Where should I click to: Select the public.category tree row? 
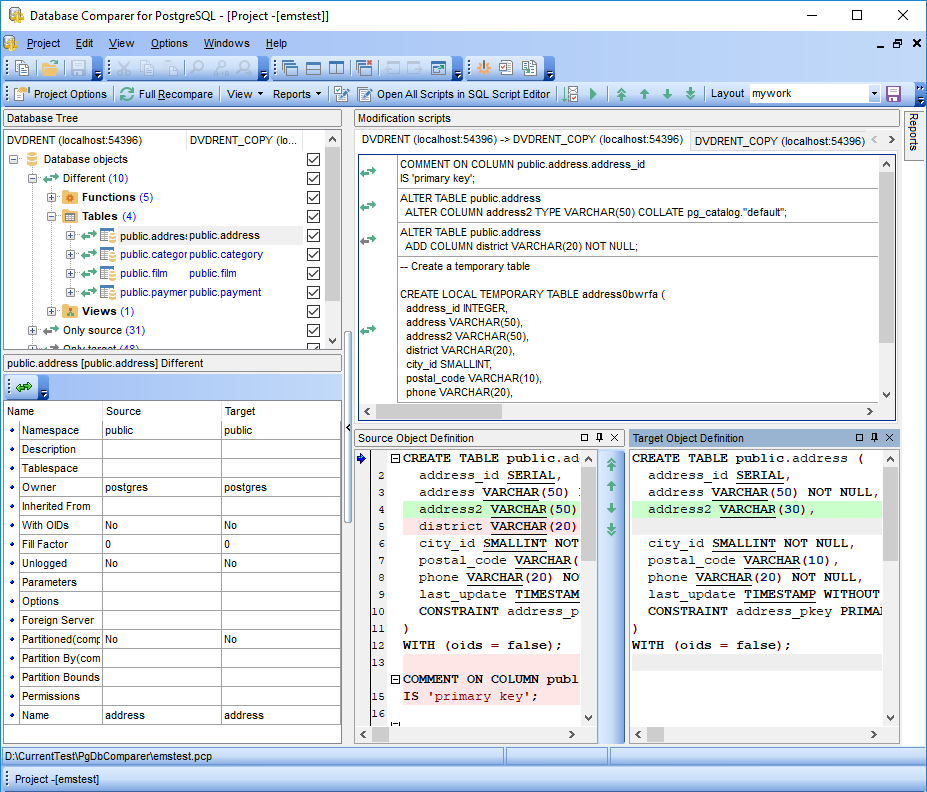[191, 254]
